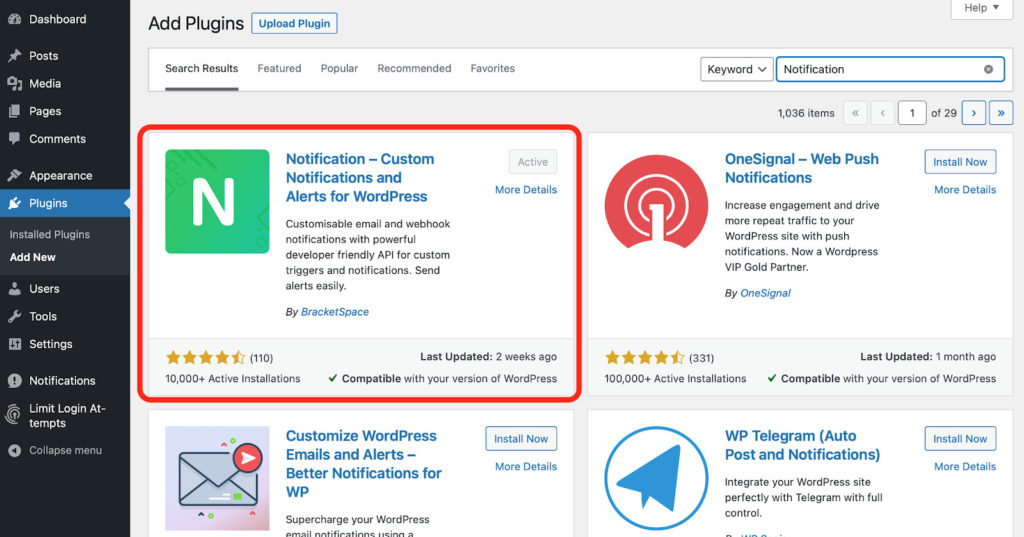Click the envelope Better Notifications thumbnail
The width and height of the screenshot is (1024, 537).
pos(217,478)
